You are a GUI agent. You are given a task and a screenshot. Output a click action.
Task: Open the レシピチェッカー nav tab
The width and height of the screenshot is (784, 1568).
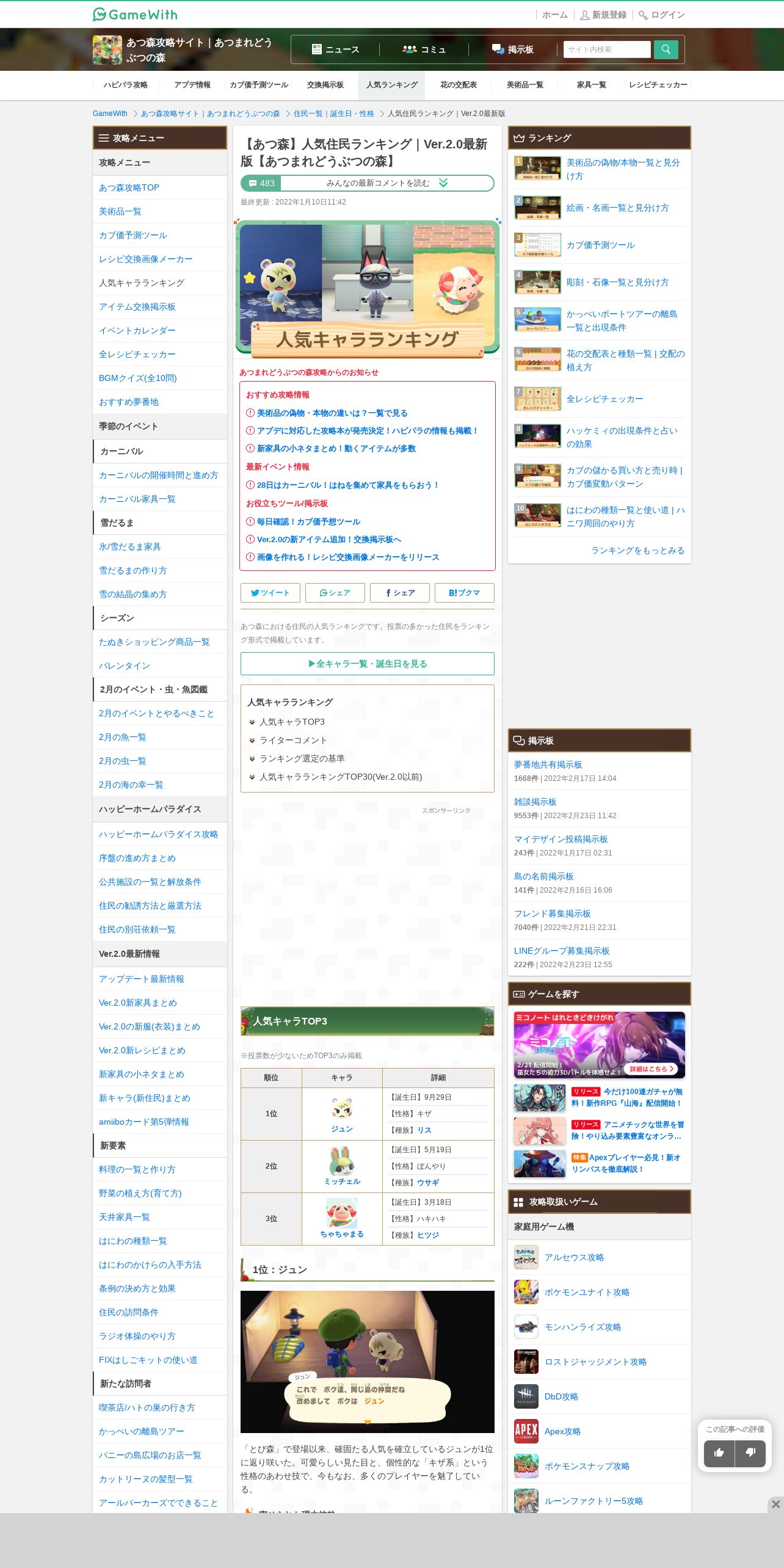(x=658, y=85)
